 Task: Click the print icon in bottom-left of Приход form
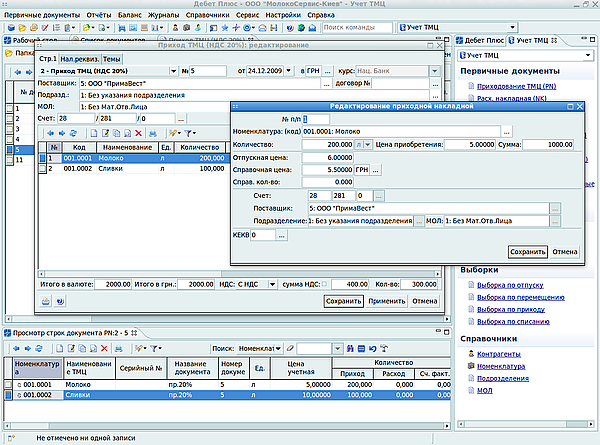click(44, 300)
